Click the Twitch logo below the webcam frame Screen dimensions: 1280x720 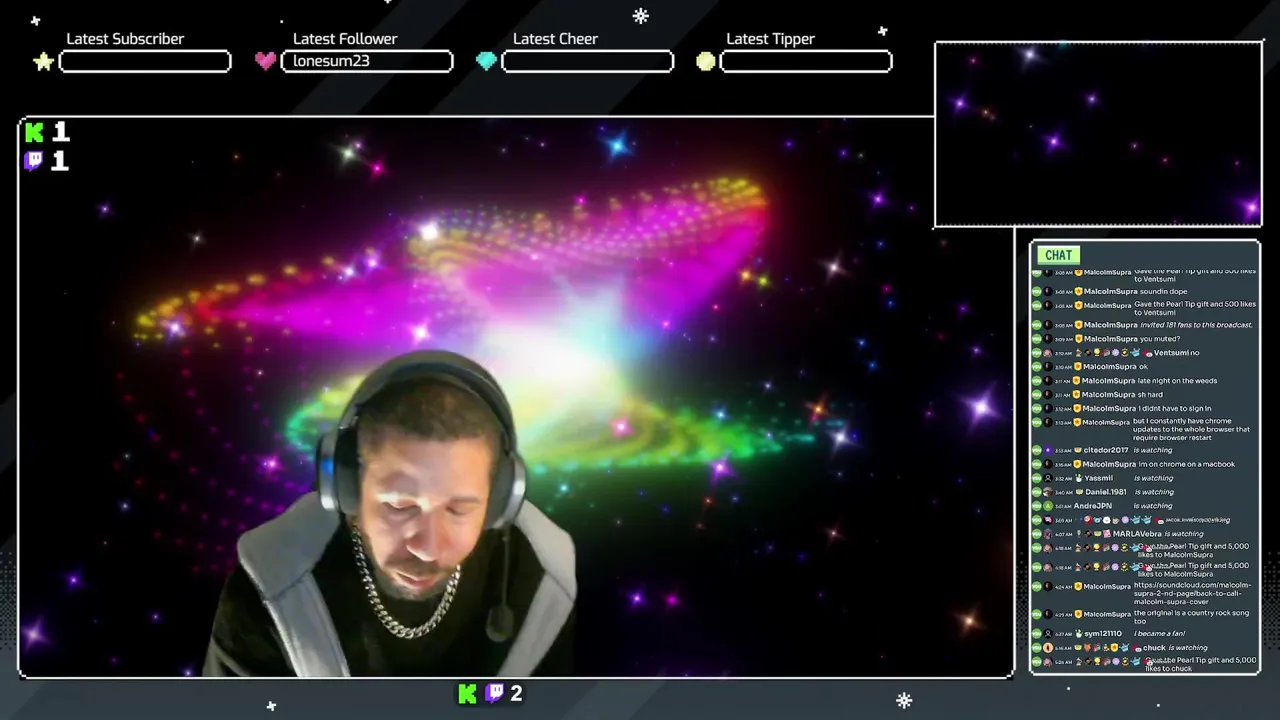(x=494, y=693)
